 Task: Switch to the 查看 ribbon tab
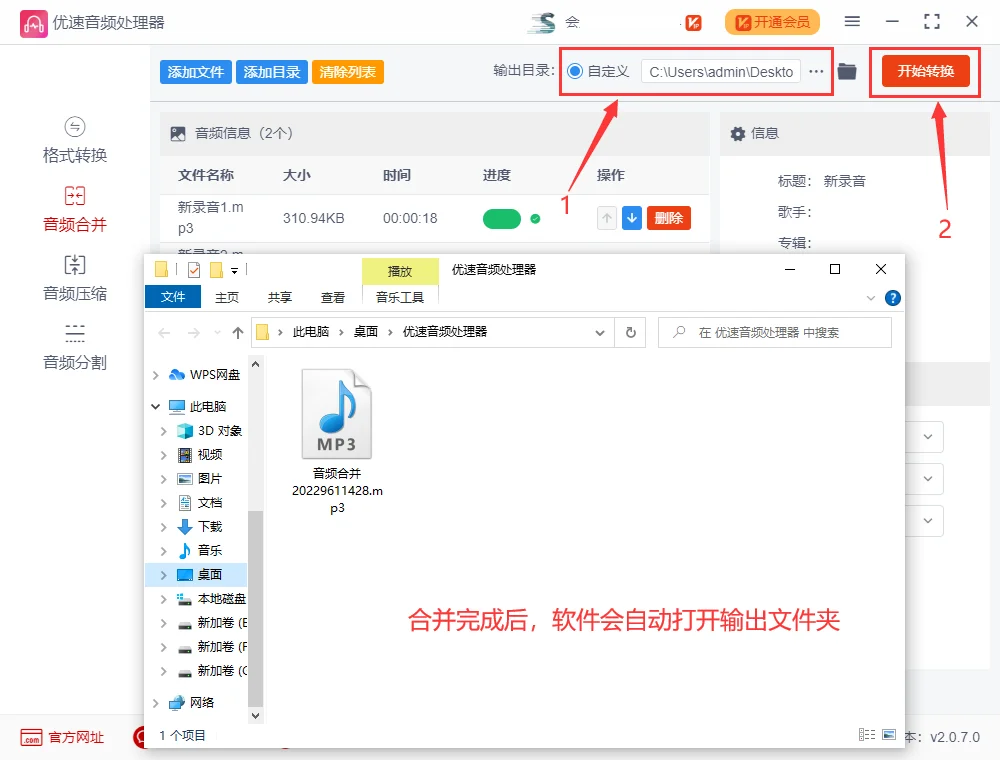[x=332, y=297]
